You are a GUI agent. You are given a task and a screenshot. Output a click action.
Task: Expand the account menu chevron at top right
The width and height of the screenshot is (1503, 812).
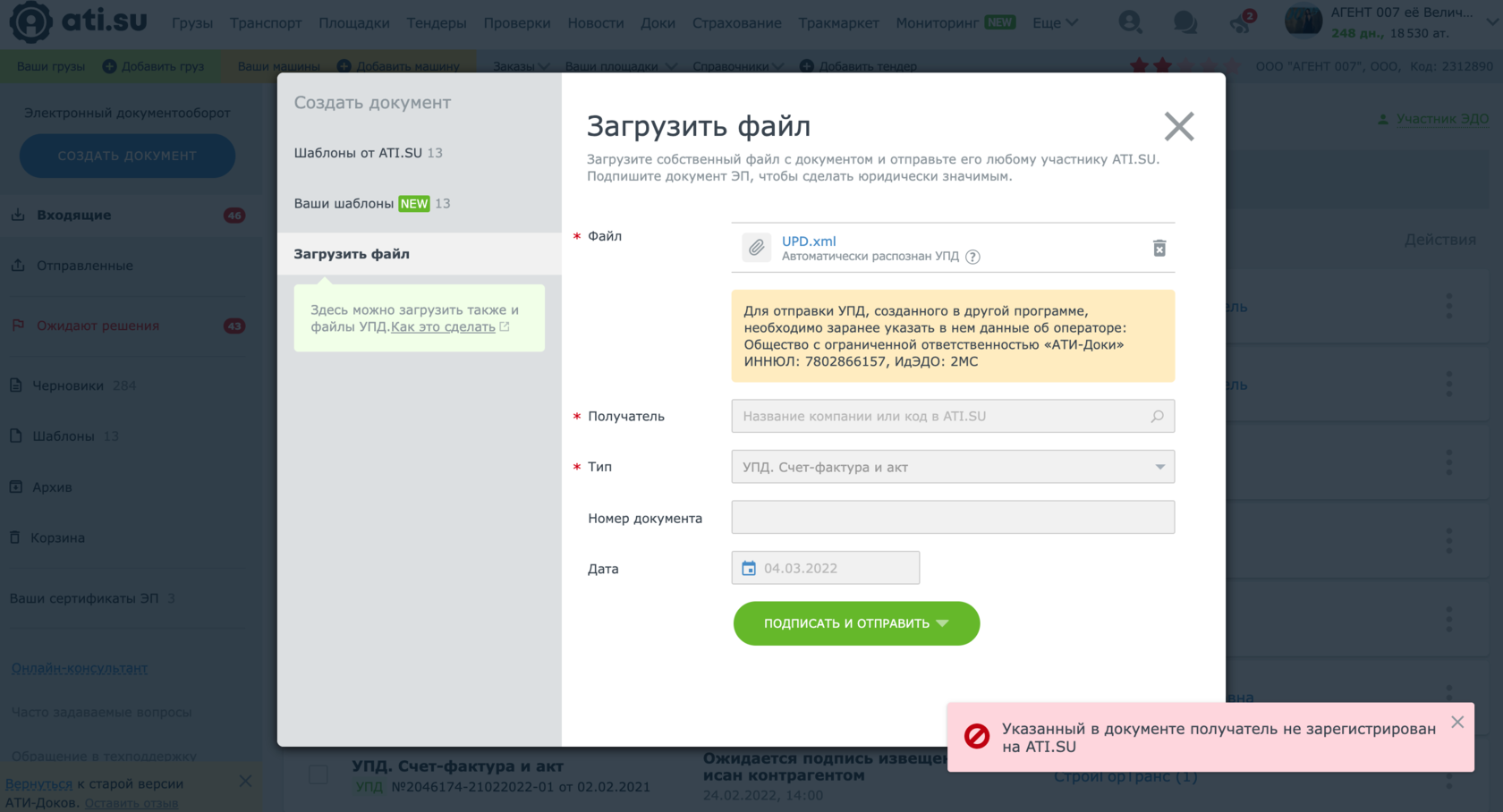coord(1492,22)
